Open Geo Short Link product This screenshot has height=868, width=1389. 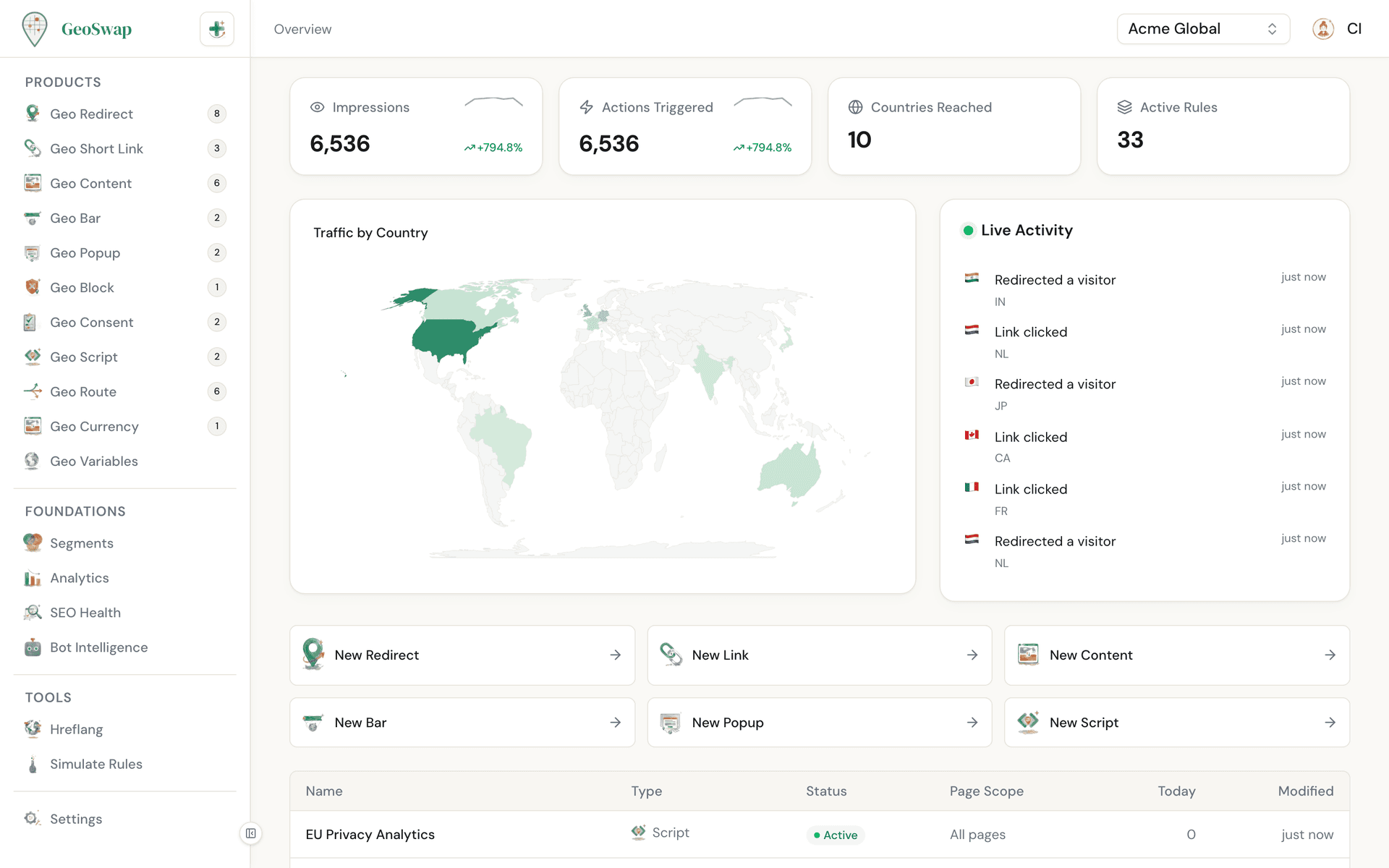point(96,148)
